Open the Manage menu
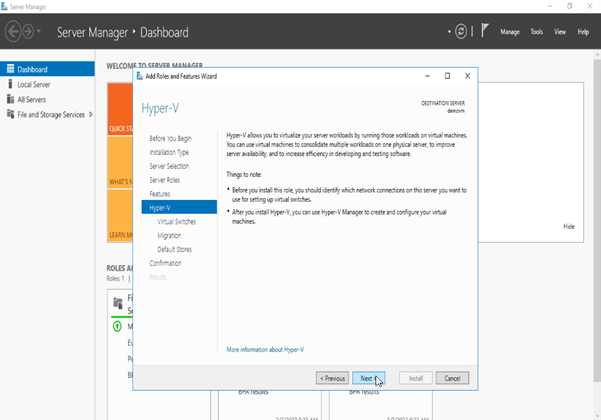 [x=510, y=32]
